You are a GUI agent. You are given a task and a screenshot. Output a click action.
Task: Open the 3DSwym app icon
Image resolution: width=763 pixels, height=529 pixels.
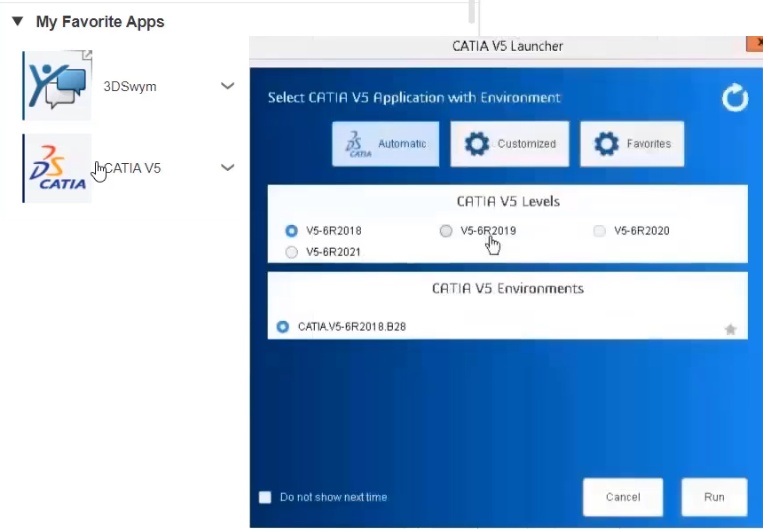tap(57, 85)
